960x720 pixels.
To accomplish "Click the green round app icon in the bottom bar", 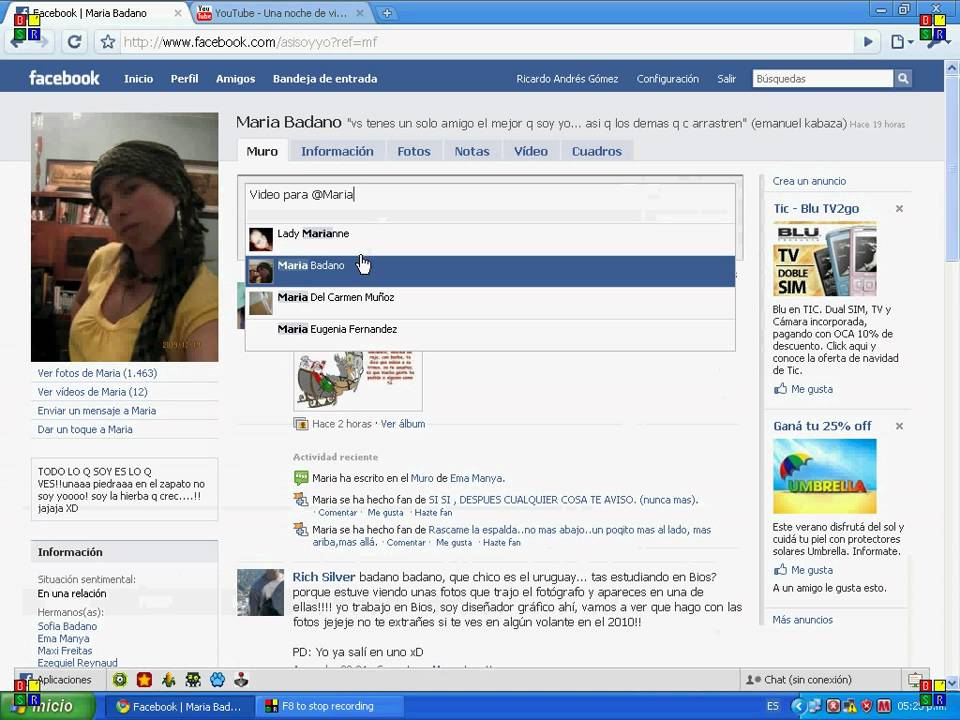I will (x=120, y=680).
